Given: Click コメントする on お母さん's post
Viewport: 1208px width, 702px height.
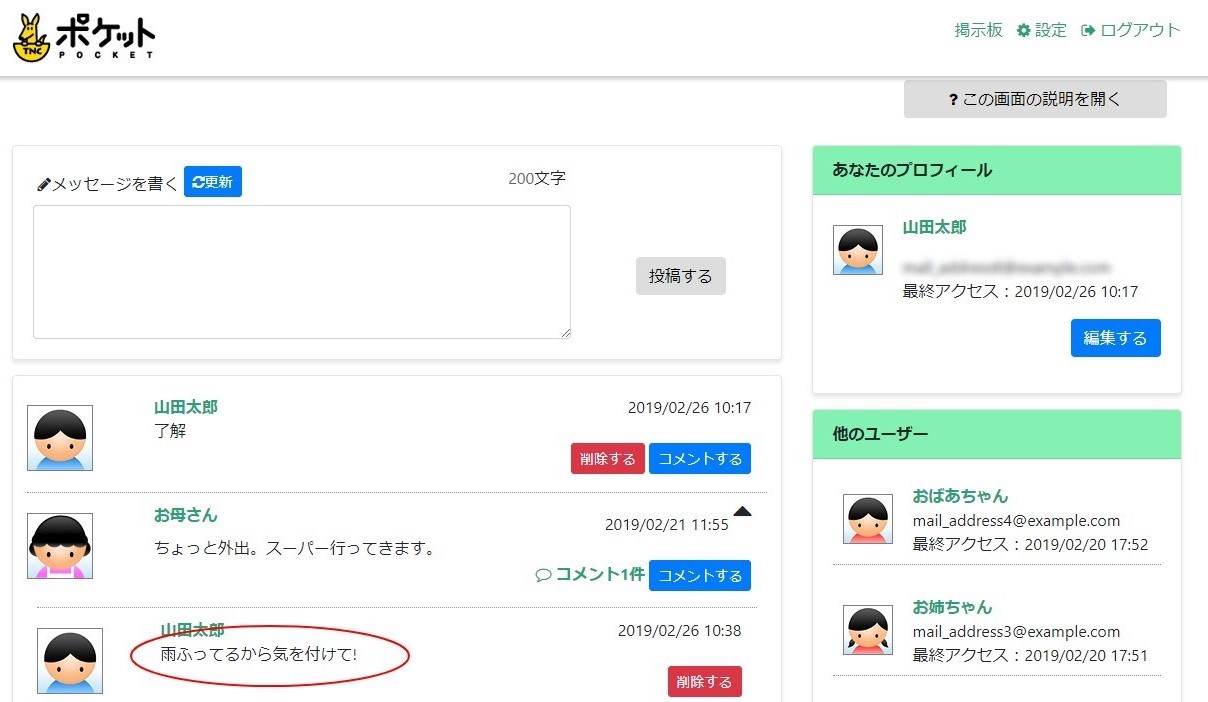Looking at the screenshot, I should point(700,575).
